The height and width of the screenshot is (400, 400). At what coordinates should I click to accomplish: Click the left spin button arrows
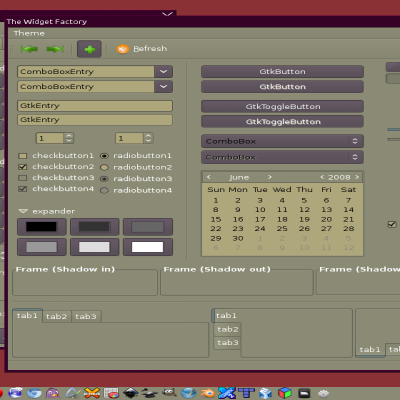click(x=69, y=138)
